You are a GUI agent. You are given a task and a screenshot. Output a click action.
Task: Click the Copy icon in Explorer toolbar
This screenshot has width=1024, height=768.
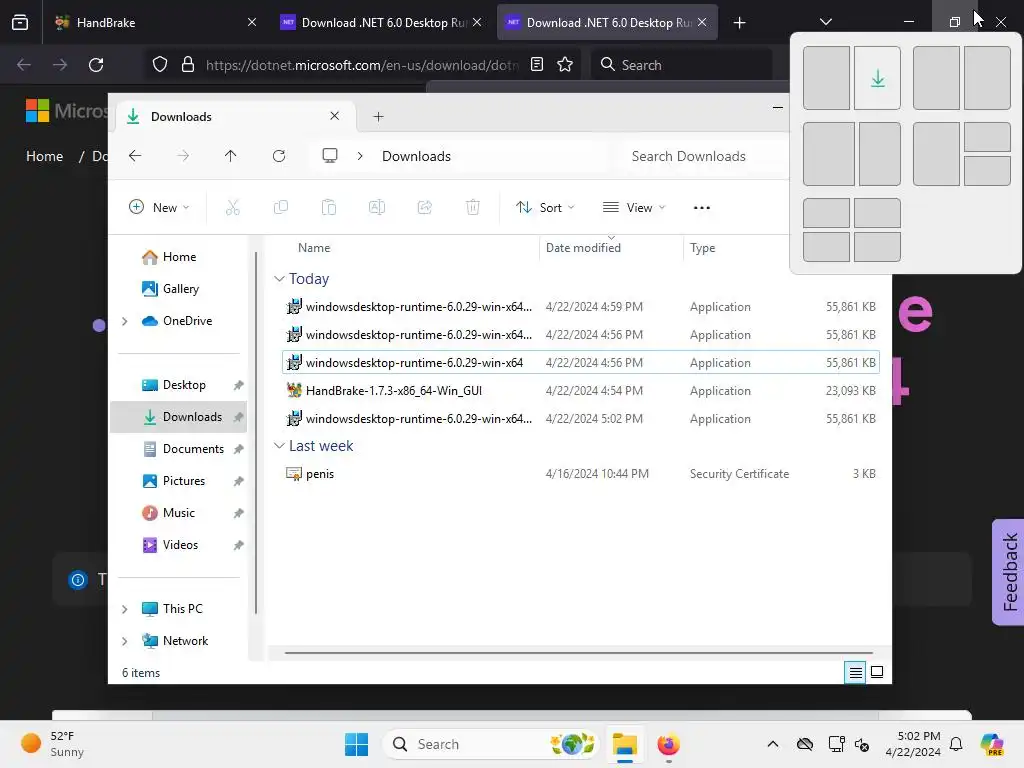point(281,208)
